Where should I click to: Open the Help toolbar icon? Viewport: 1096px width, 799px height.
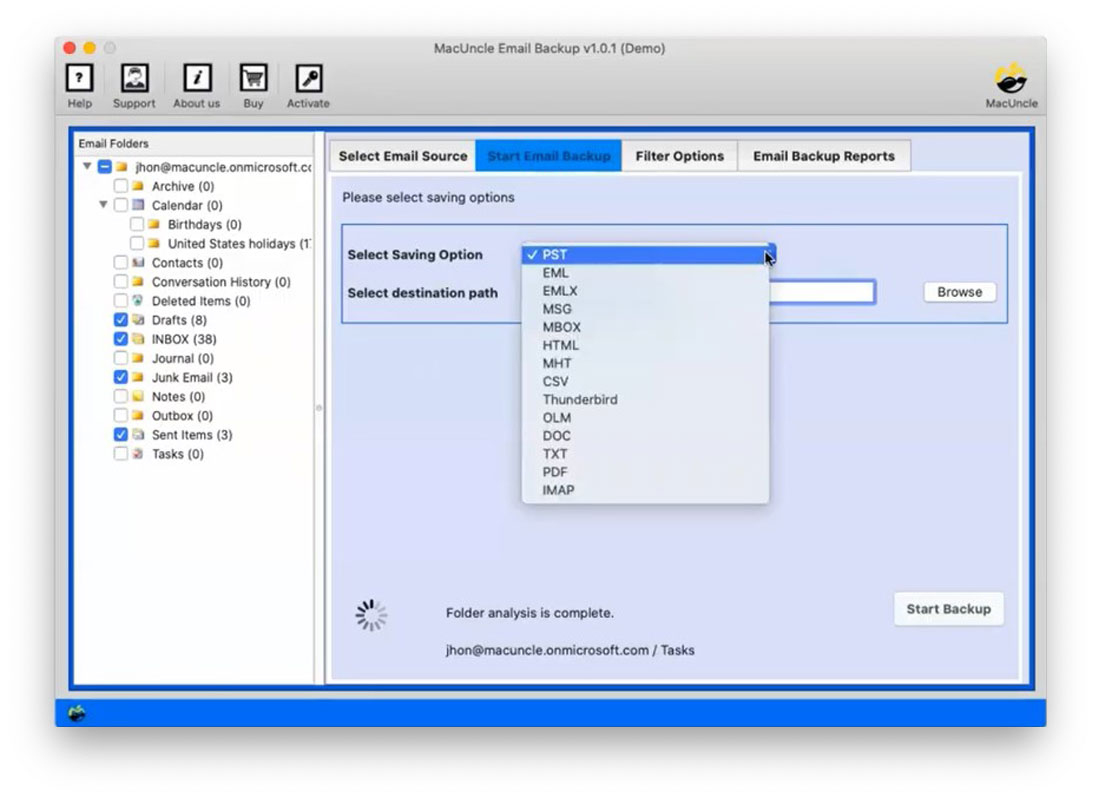tap(80, 78)
